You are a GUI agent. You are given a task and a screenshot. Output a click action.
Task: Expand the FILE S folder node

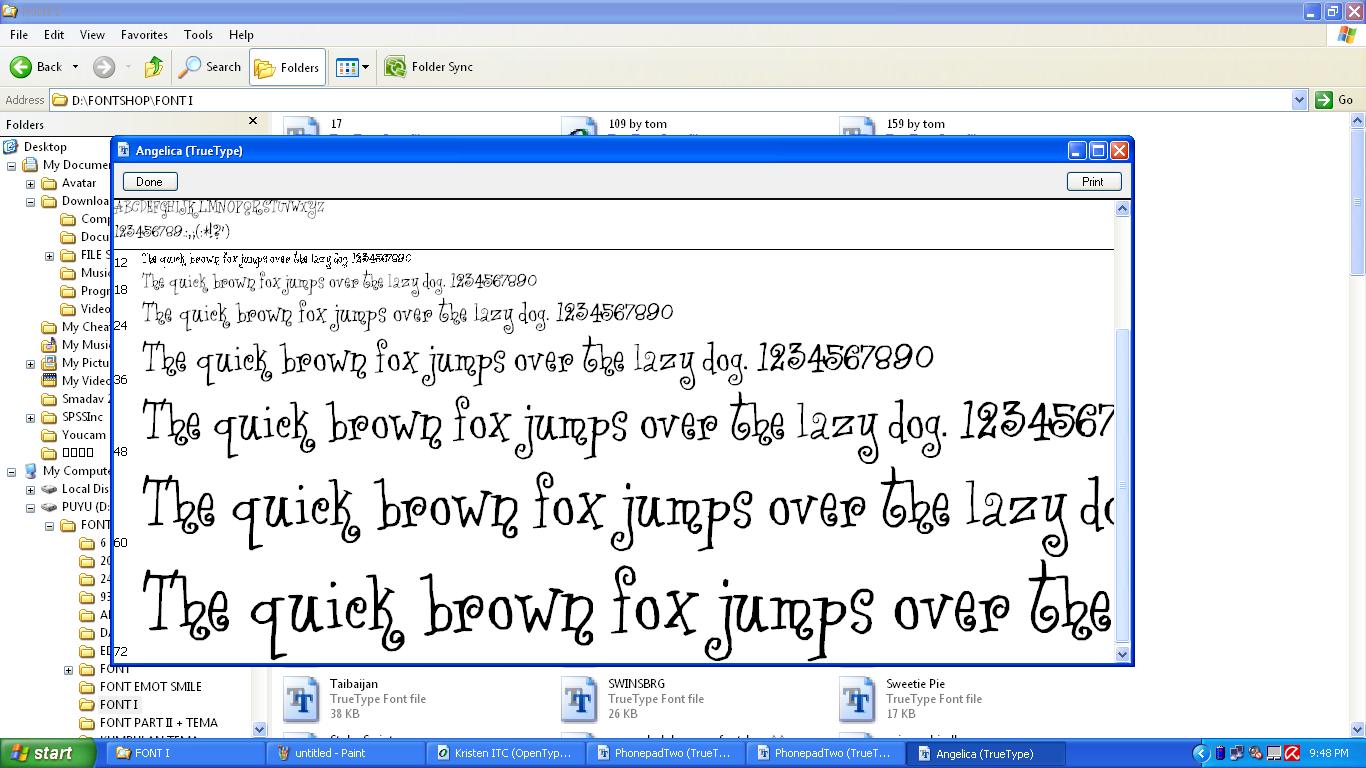click(x=49, y=255)
